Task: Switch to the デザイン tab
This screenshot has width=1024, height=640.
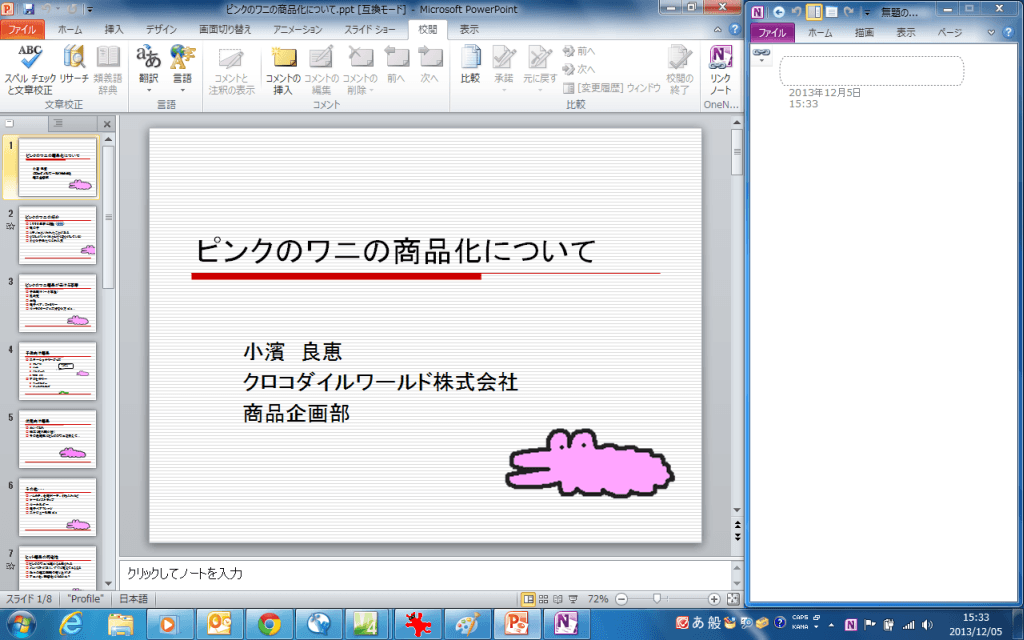Action: pos(161,29)
